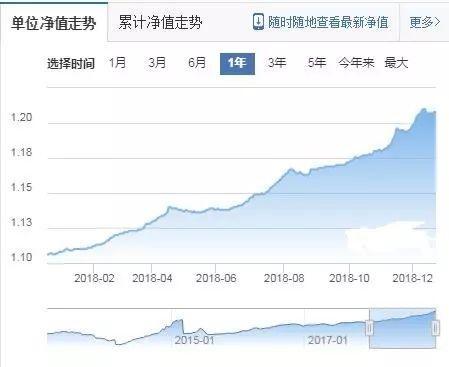Image resolution: width=449 pixels, height=367 pixels.
Task: Click the mobile download icon
Action: 258,22
